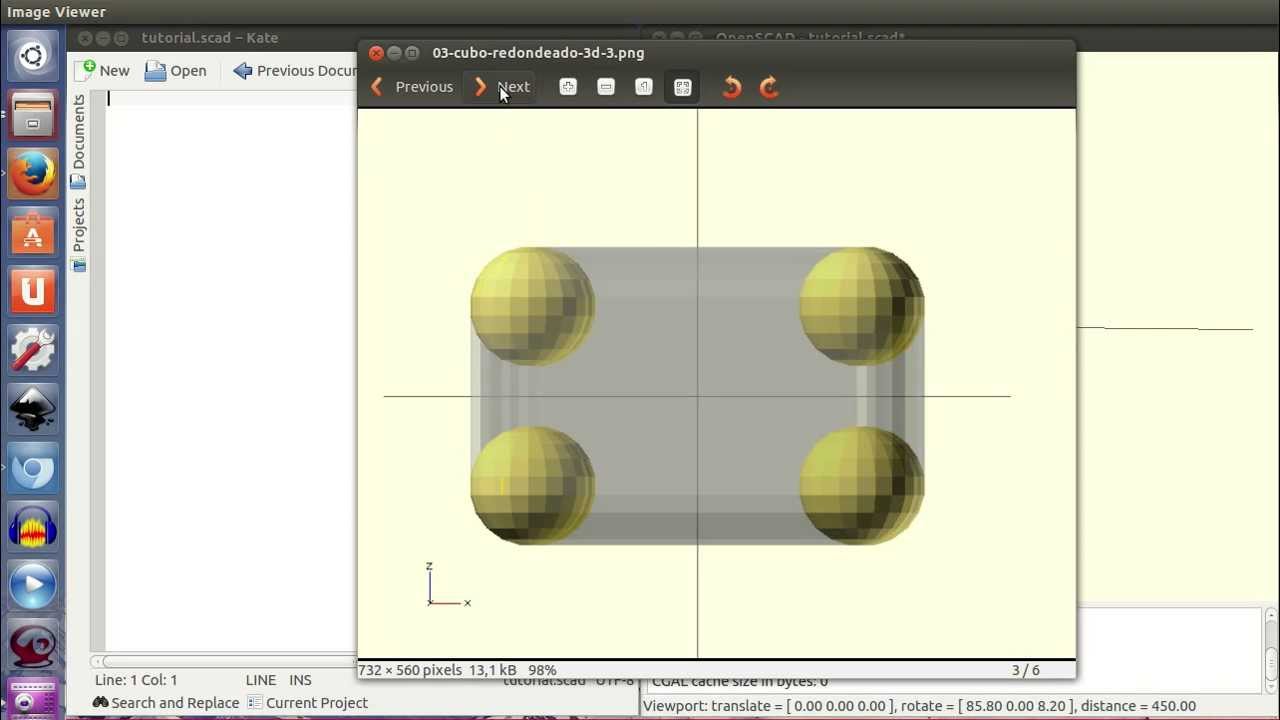Launch Files manager from dock

click(x=33, y=114)
